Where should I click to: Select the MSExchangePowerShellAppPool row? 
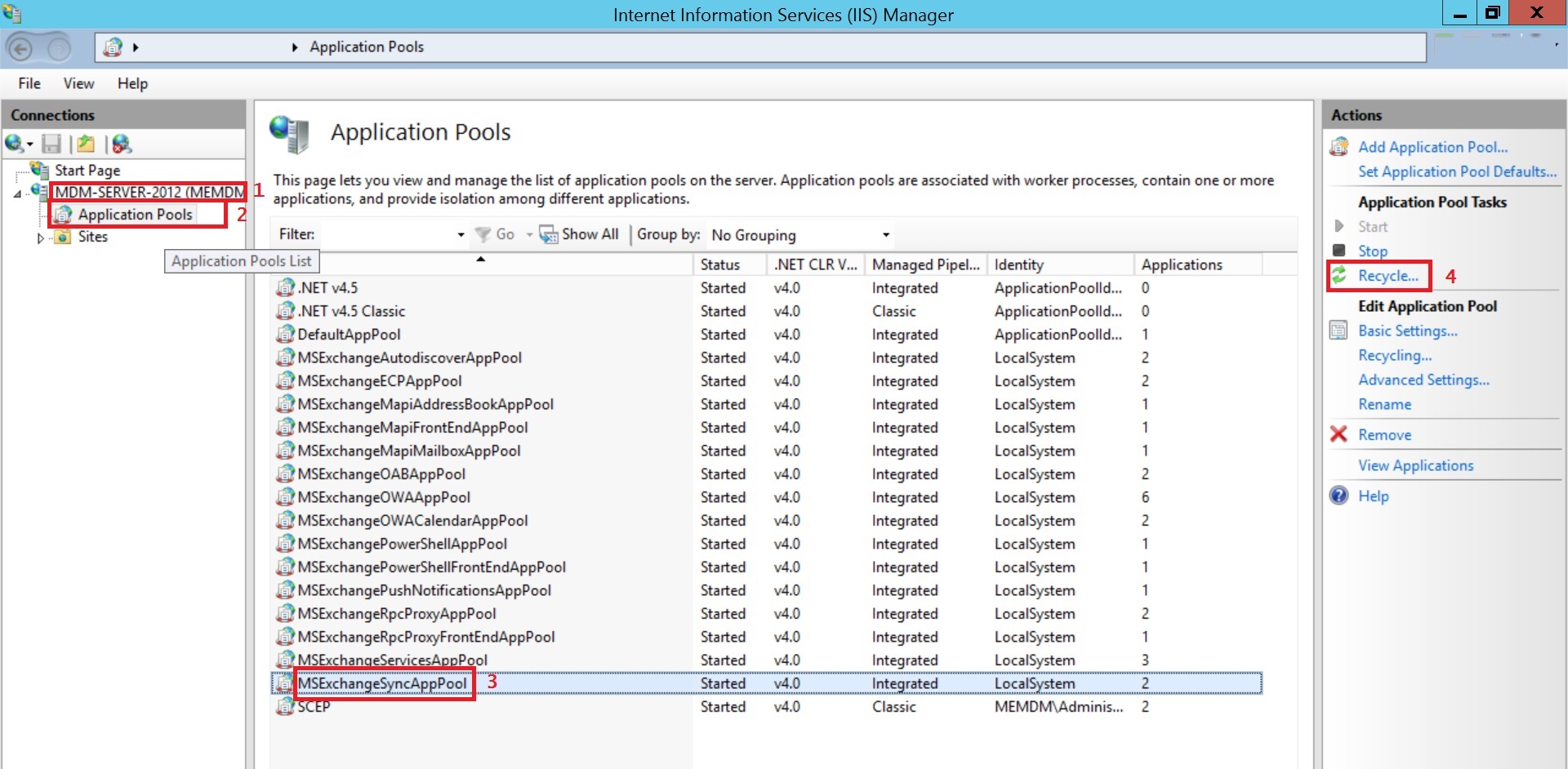[x=766, y=544]
